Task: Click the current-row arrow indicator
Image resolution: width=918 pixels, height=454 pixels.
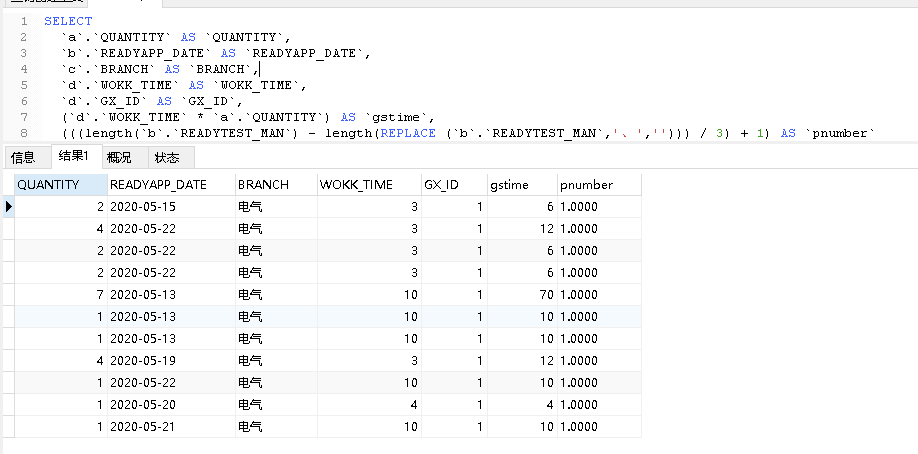Action: [x=9, y=206]
